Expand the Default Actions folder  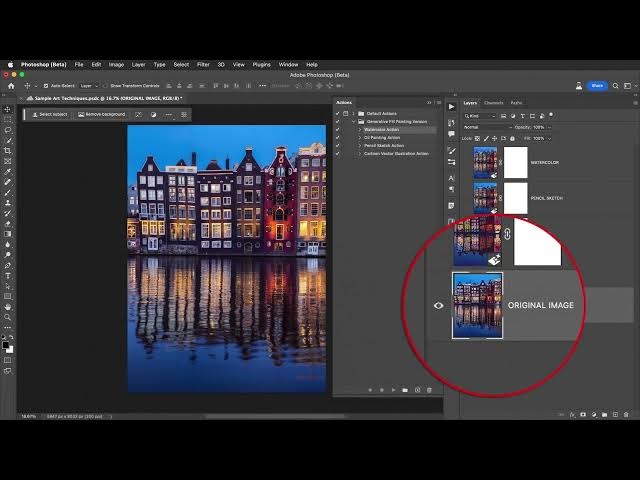351,114
